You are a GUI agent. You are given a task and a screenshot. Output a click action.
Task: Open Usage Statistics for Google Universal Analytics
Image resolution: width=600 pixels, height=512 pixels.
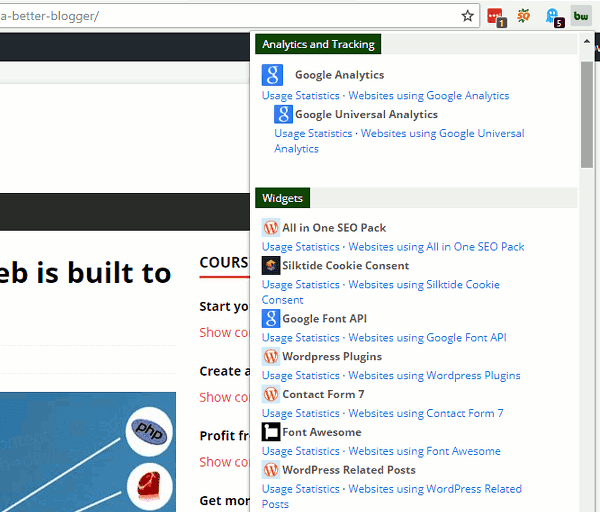[313, 134]
